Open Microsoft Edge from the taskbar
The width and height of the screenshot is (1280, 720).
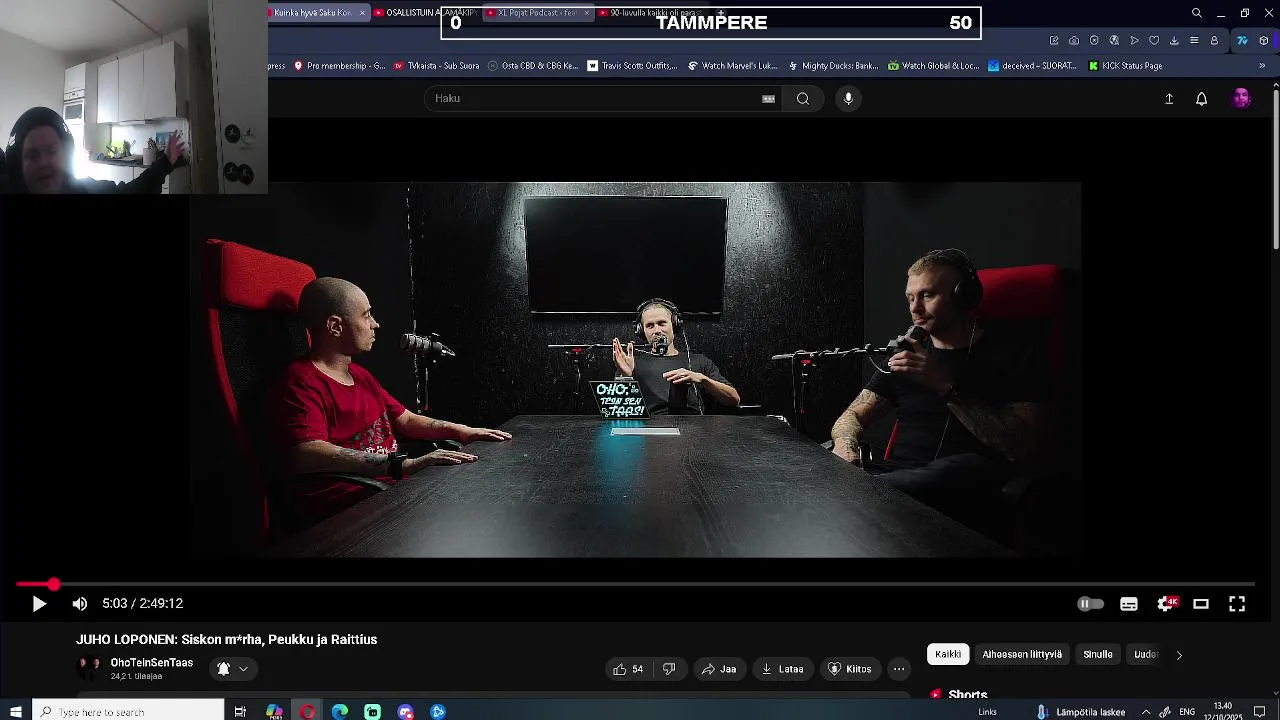click(x=340, y=712)
